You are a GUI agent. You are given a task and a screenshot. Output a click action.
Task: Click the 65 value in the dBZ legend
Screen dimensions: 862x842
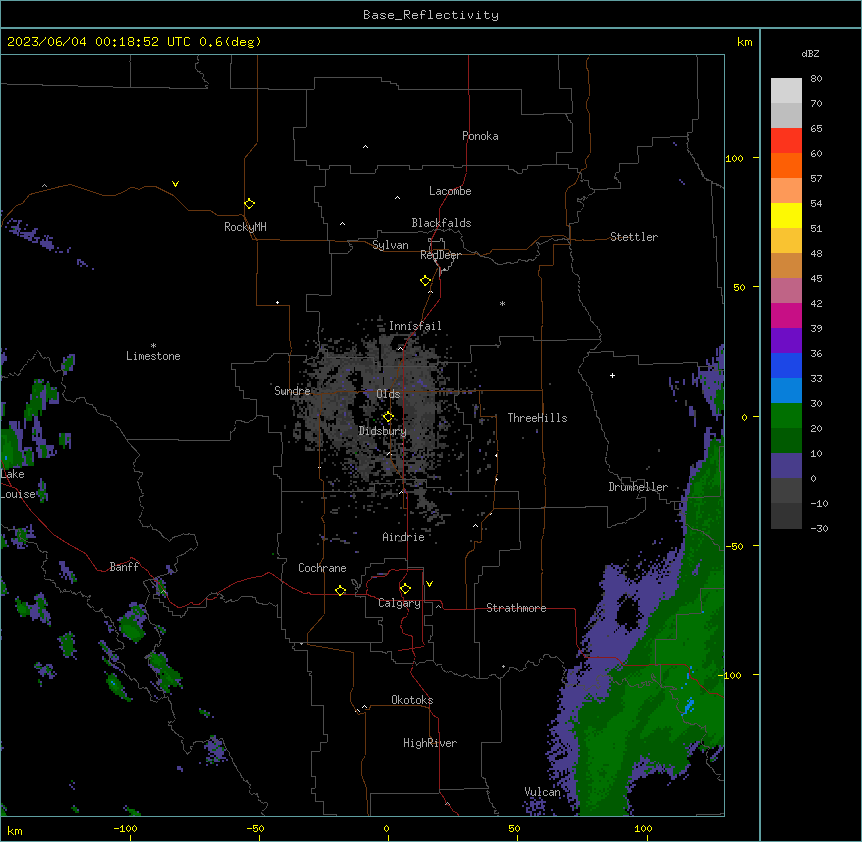click(x=816, y=128)
